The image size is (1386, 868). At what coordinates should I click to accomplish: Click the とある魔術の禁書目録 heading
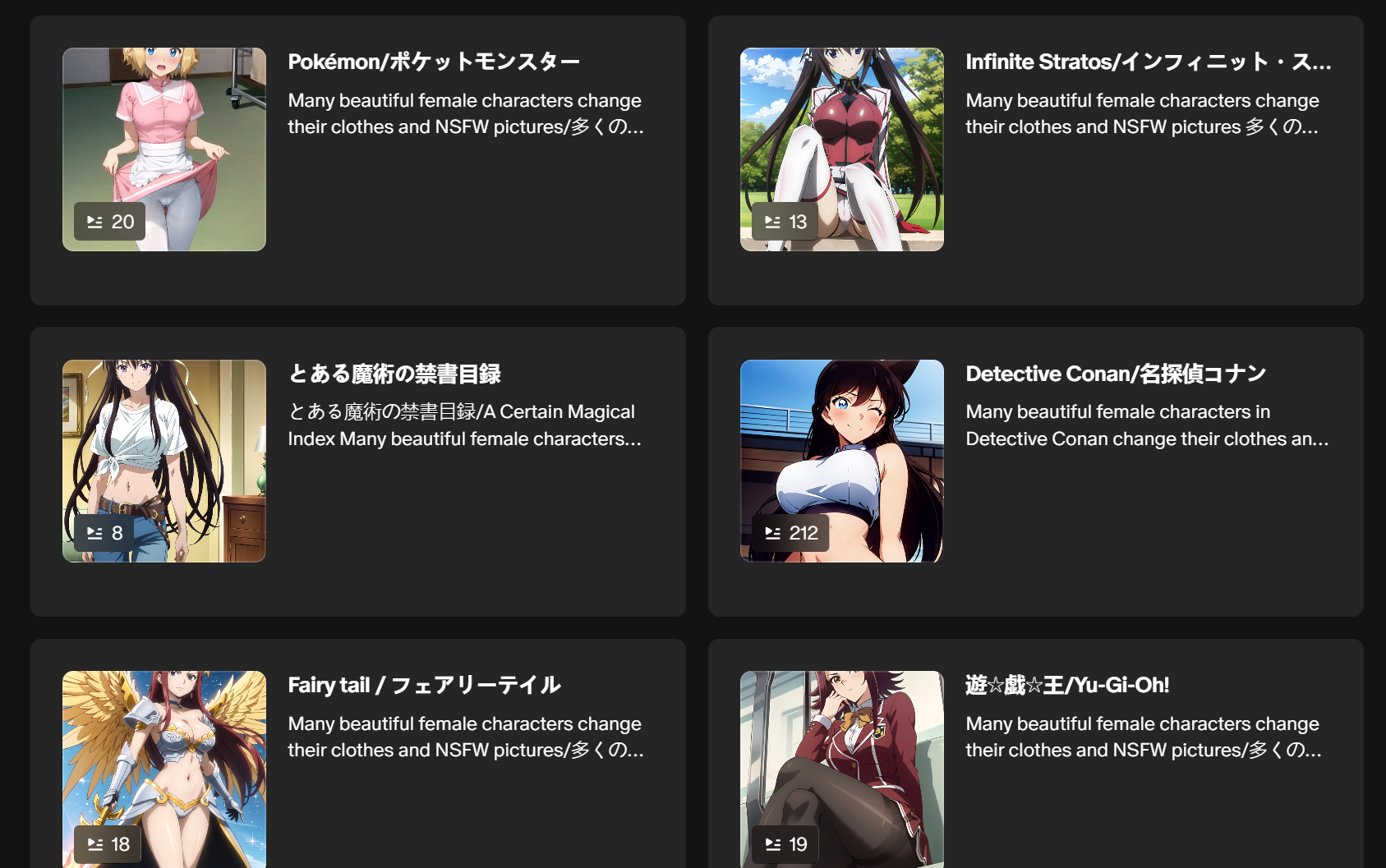tap(394, 374)
